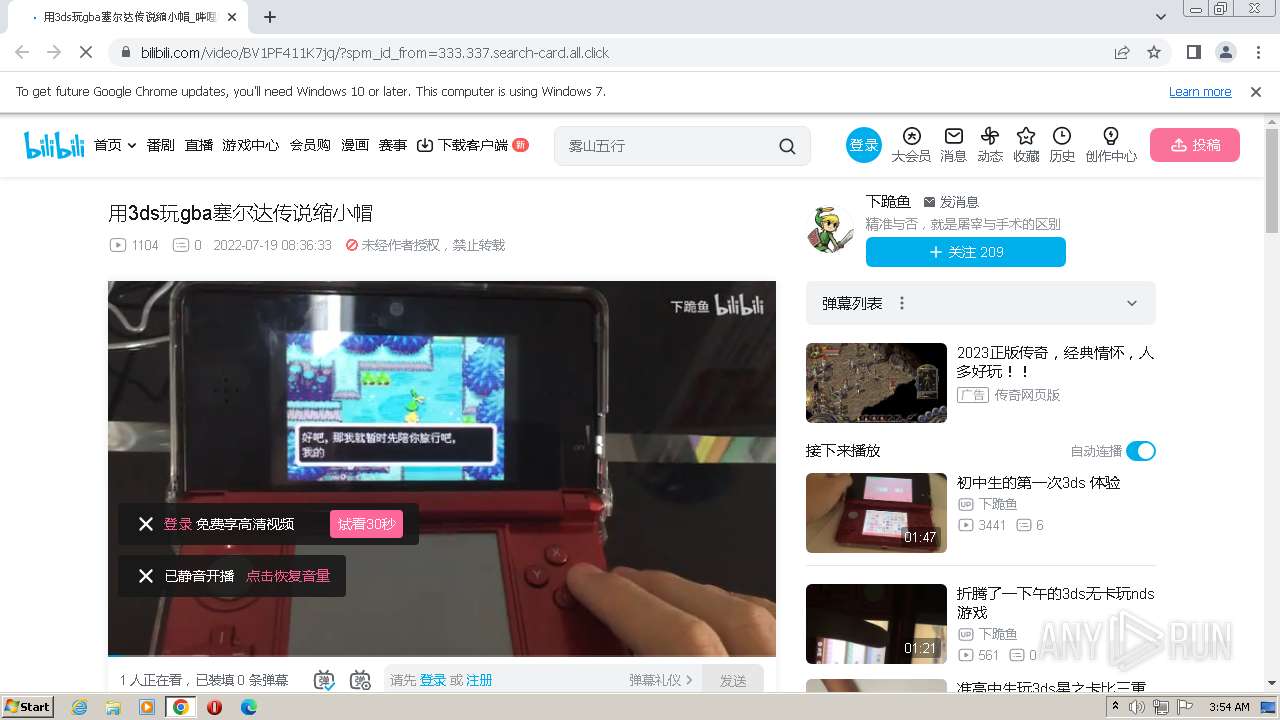Open the Windows Start menu
1280x720 pixels.
(28, 706)
